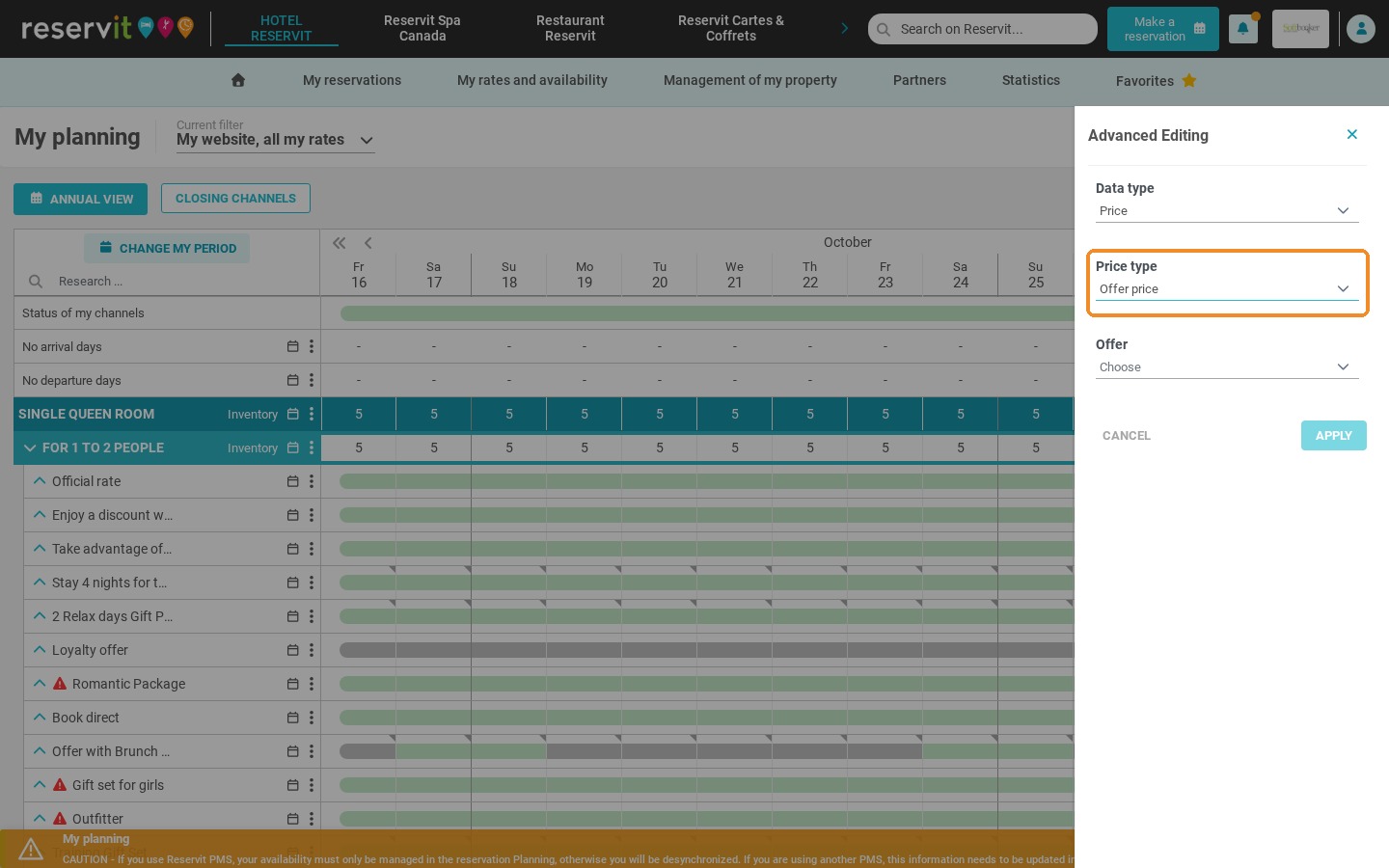Focus the Search on Reservit field
The width and height of the screenshot is (1389, 868).
coord(983,29)
